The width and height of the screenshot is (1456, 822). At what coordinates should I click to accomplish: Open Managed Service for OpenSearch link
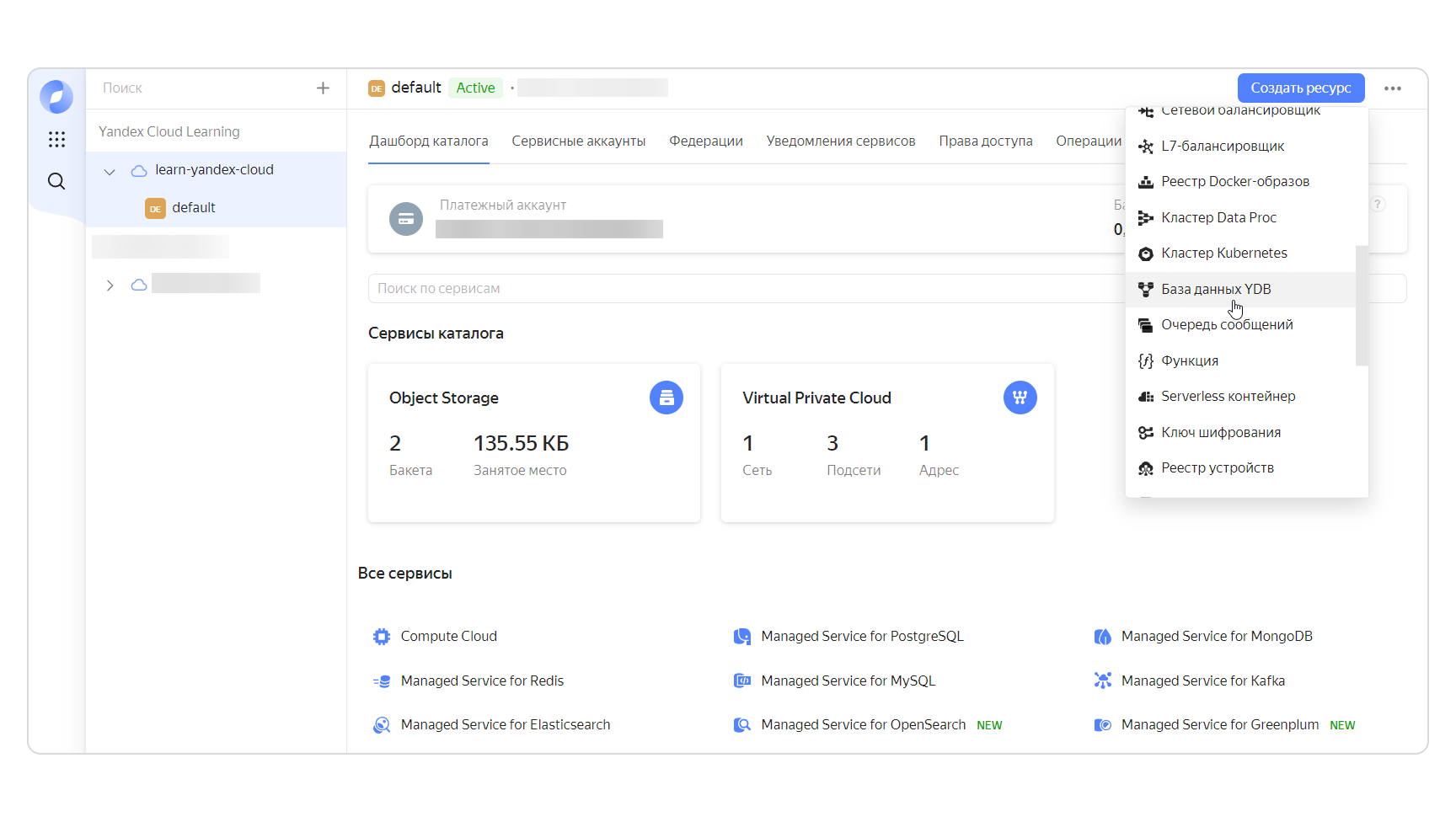click(x=864, y=725)
